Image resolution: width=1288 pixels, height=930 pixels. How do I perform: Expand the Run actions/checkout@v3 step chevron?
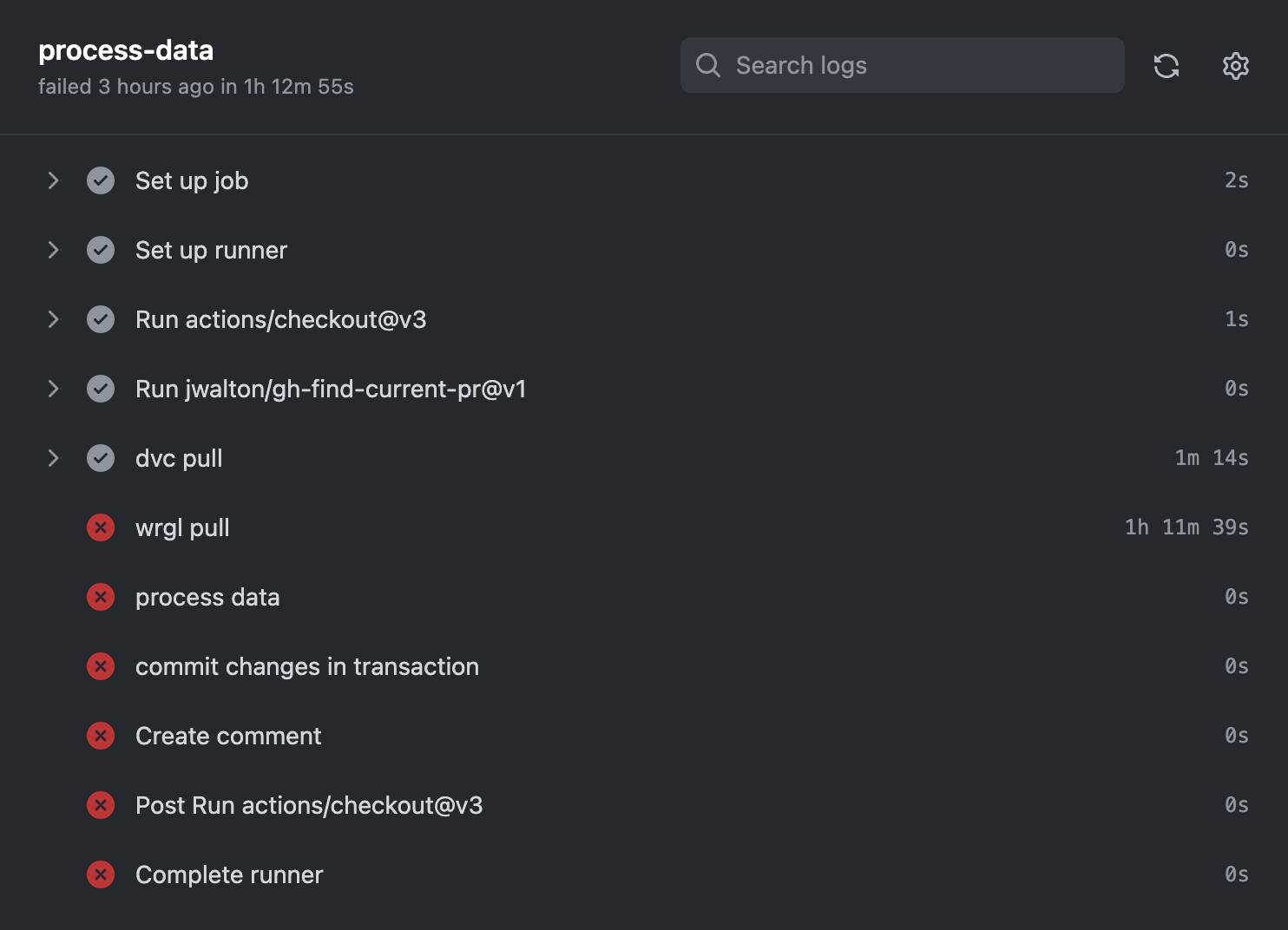[53, 319]
